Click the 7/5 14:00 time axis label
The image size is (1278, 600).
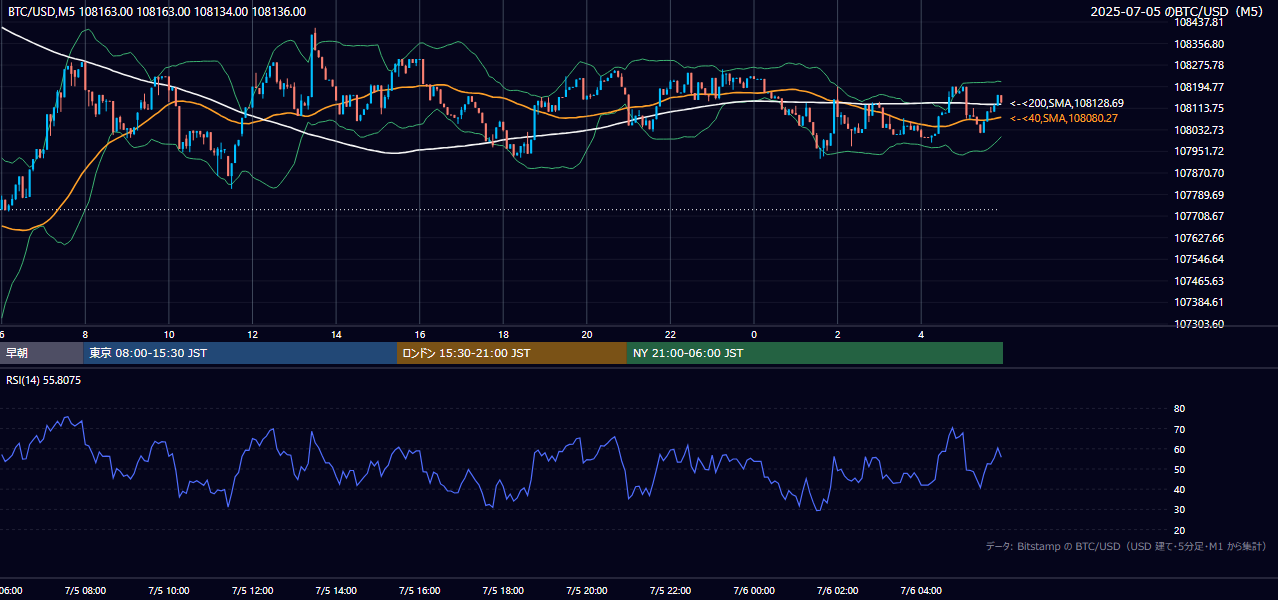336,591
